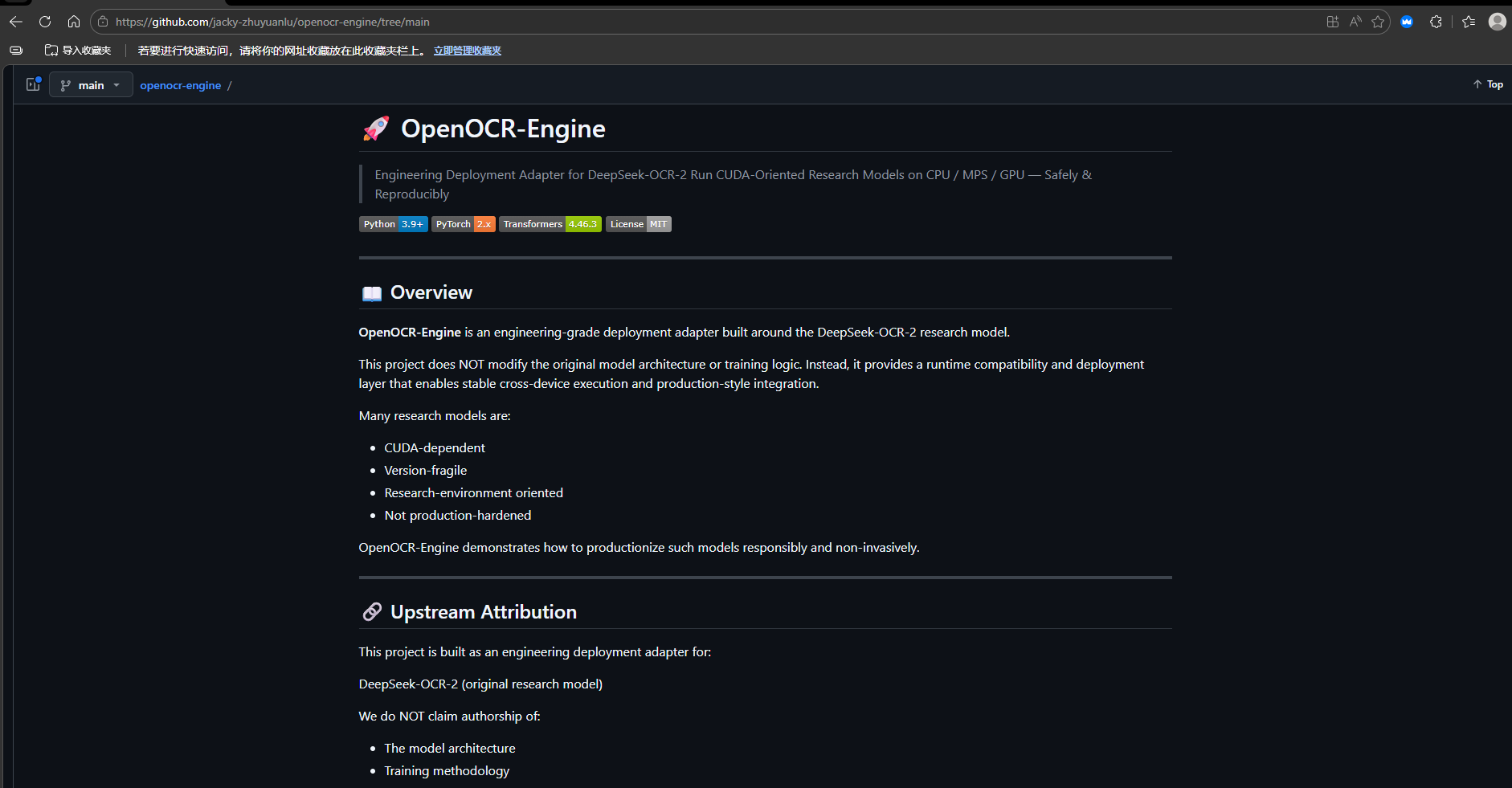Open the Favorites list icon
Screen dimensions: 1512x788
(x=1469, y=22)
